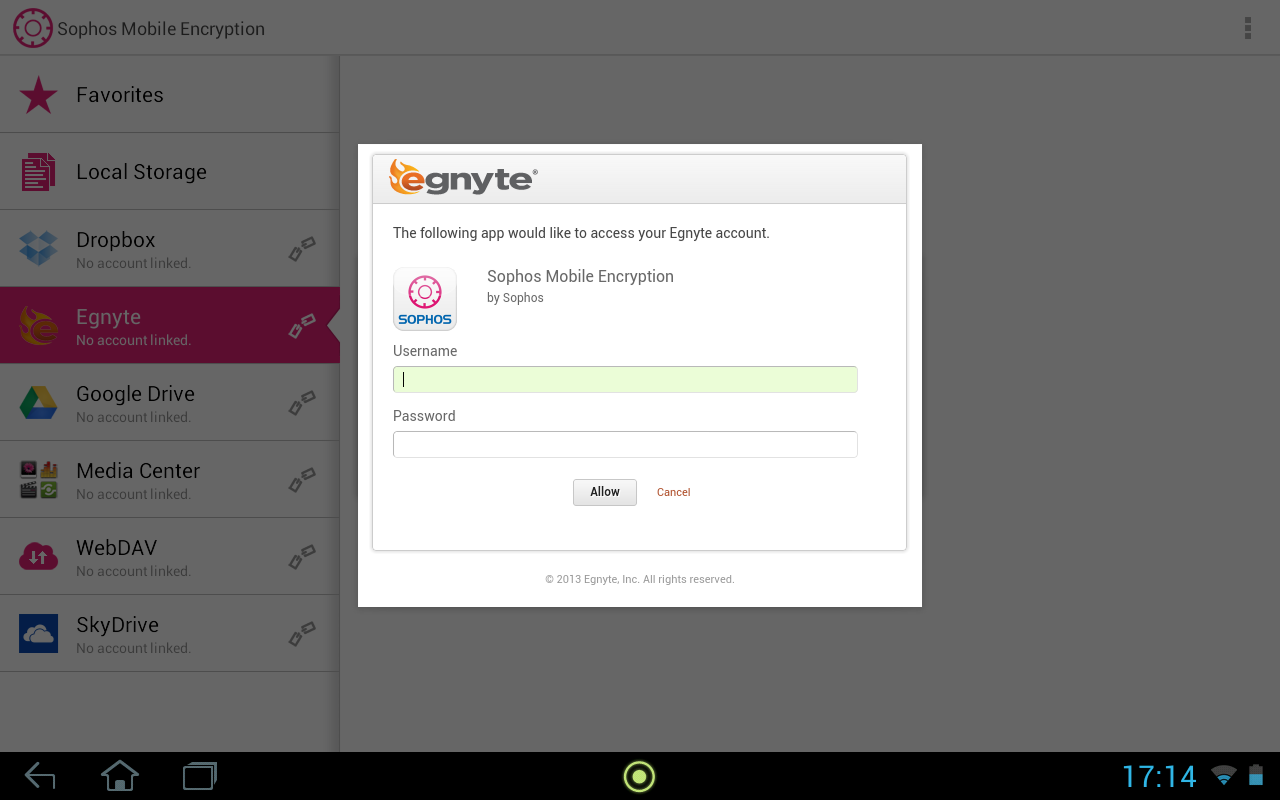
Task: Cancel the Egnyte authorization
Action: [674, 492]
